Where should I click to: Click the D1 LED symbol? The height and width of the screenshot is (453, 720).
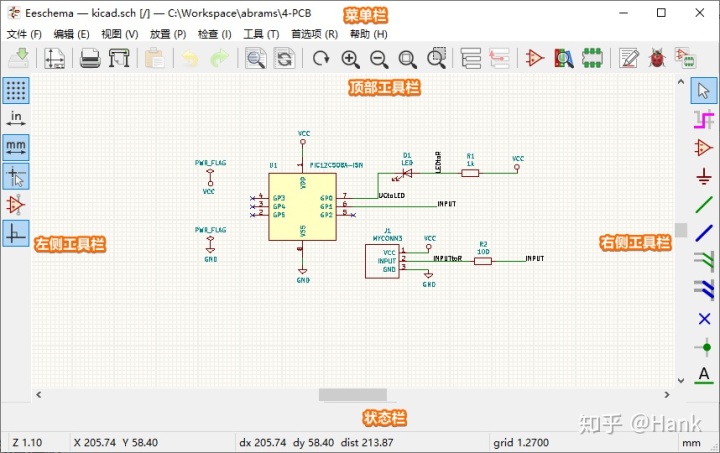[407, 173]
